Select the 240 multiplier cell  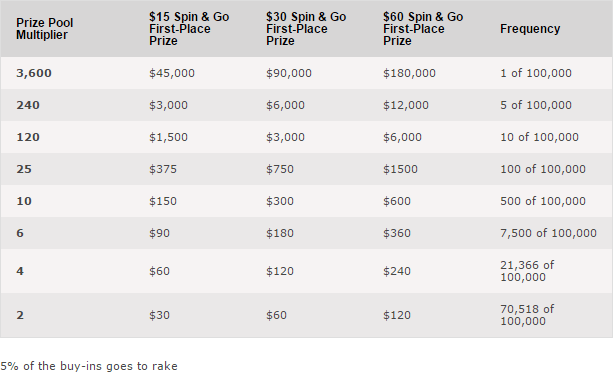[28, 105]
